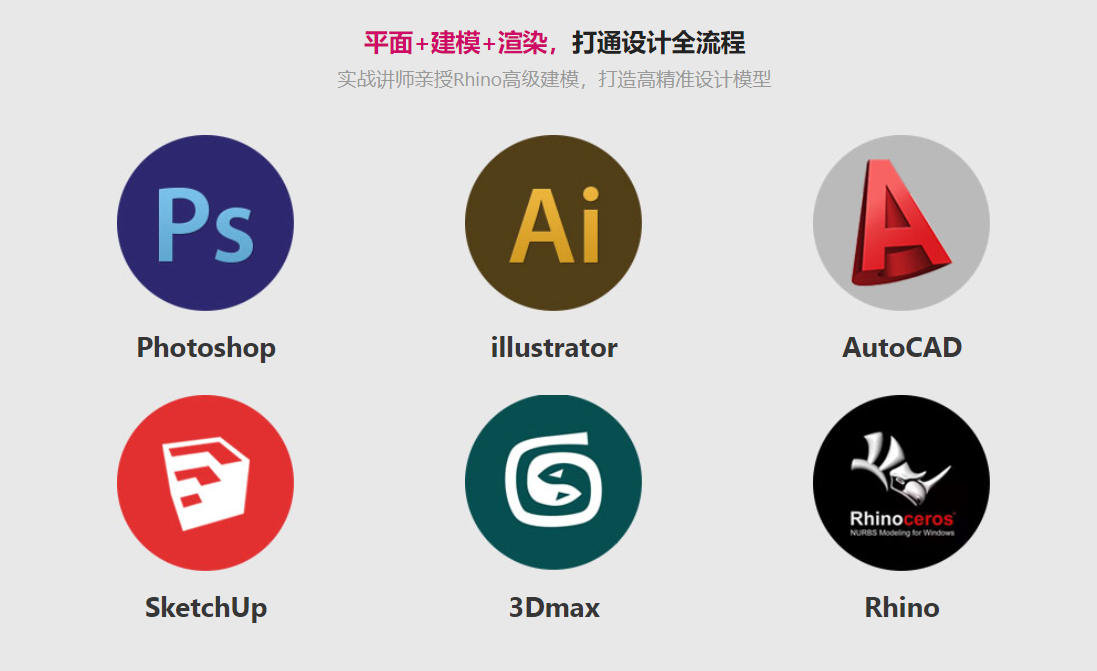Viewport: 1097px width, 671px height.
Task: Click the Photoshop Ps circular icon
Action: tap(205, 223)
